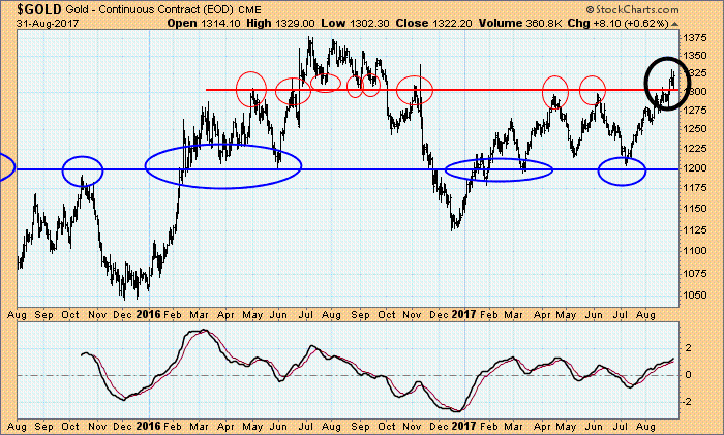Click the blue ellipse around October 2015

tap(83, 171)
